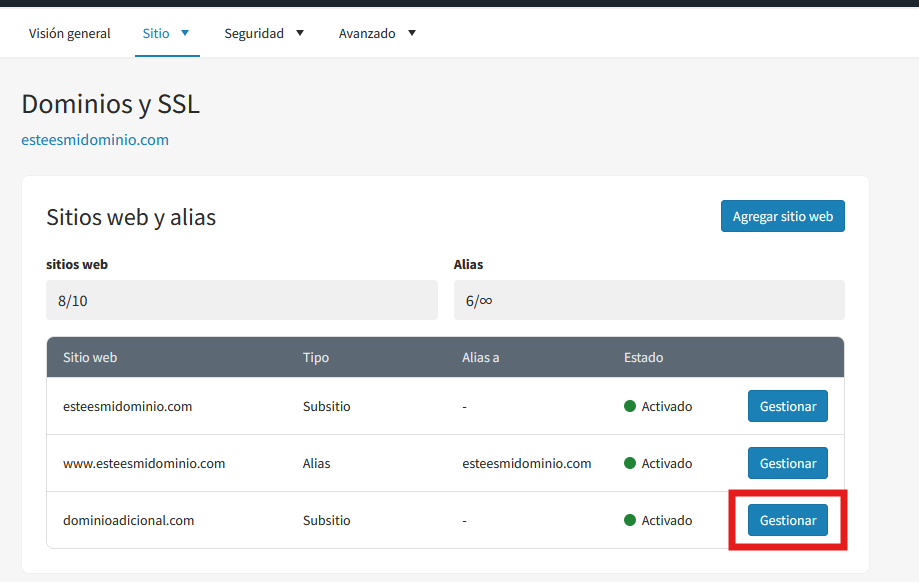
Task: Click the Agregar sitio web button
Action: pos(782,216)
